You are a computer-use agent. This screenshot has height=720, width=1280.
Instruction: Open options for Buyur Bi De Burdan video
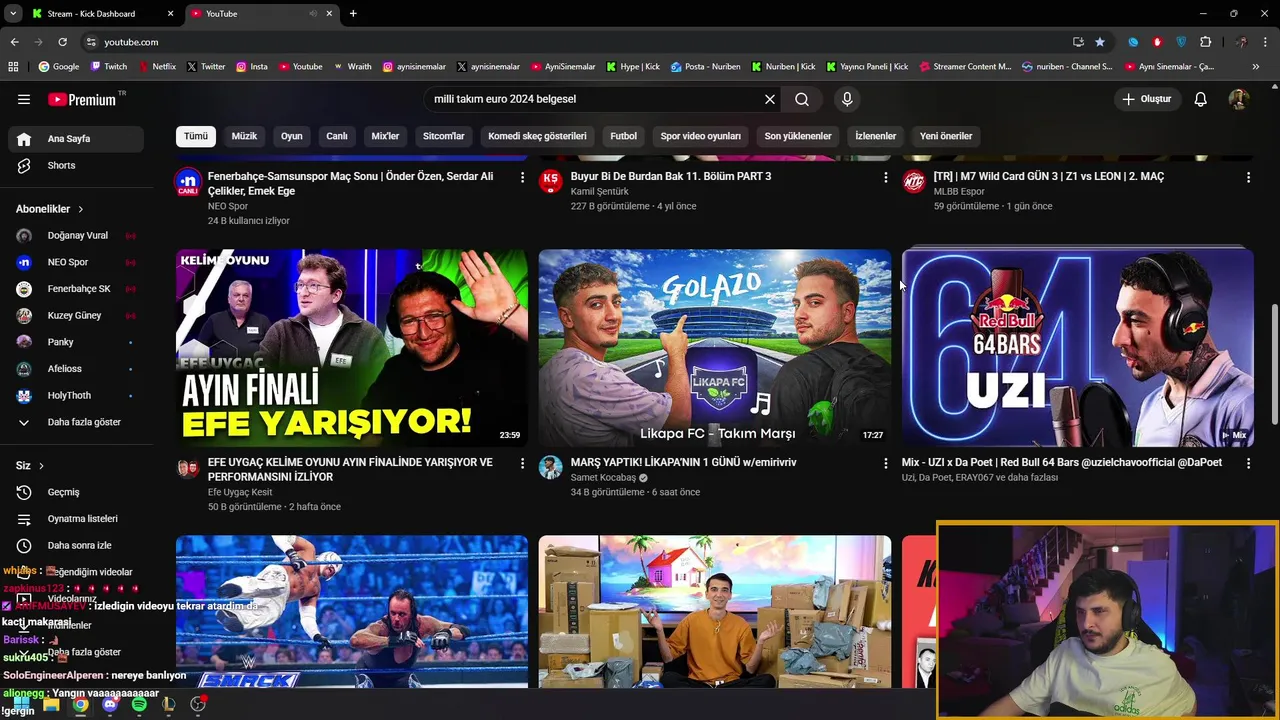tap(885, 177)
